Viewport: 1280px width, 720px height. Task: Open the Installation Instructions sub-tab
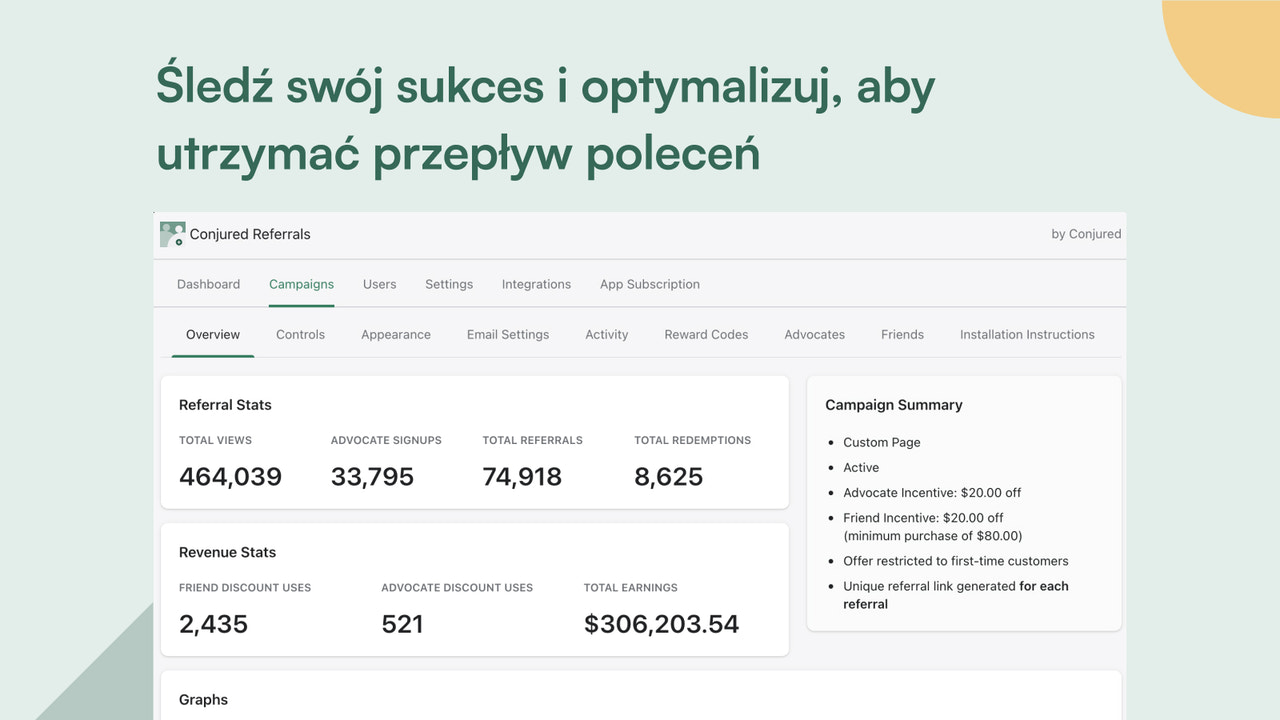pos(1027,334)
